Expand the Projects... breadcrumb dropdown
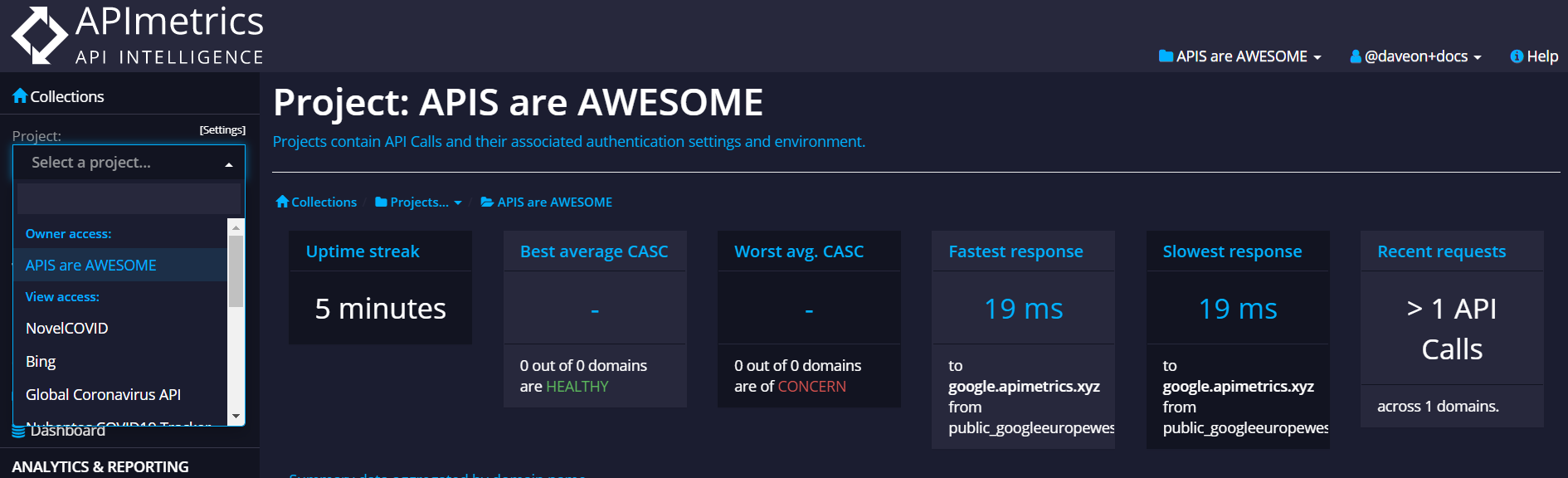Screen dimensions: 1568x478 click(x=418, y=202)
